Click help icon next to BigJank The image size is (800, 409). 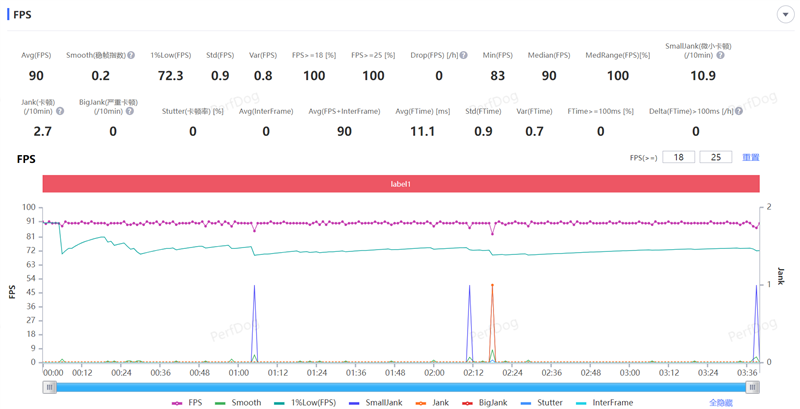(130, 111)
